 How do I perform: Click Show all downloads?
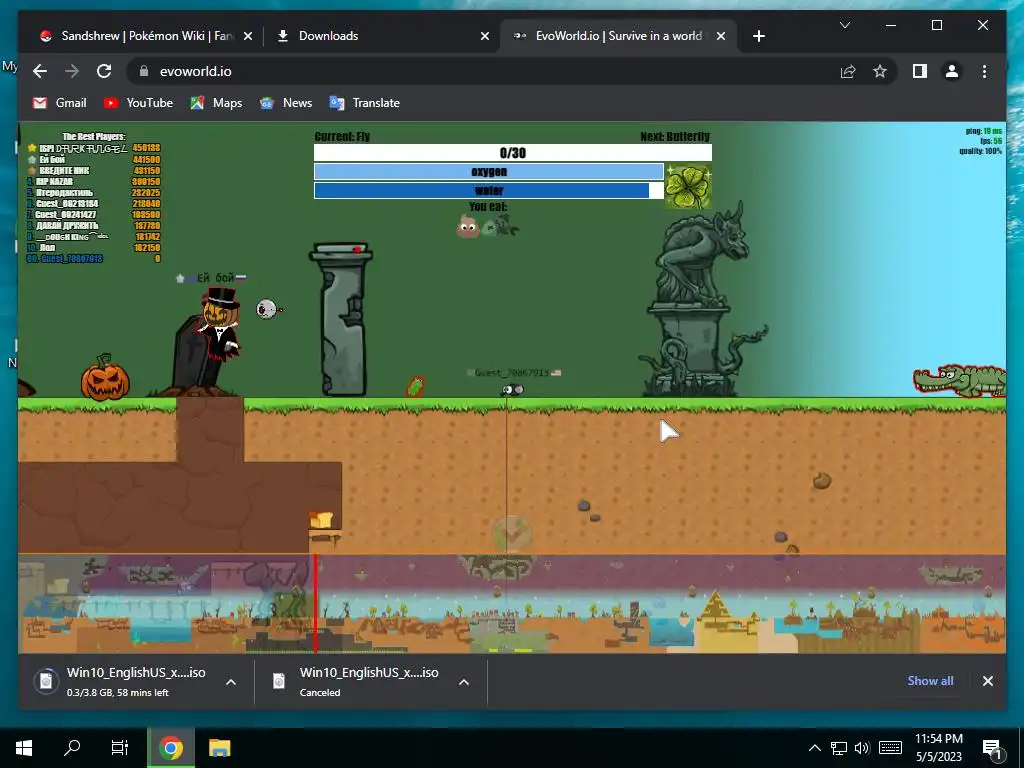930,680
